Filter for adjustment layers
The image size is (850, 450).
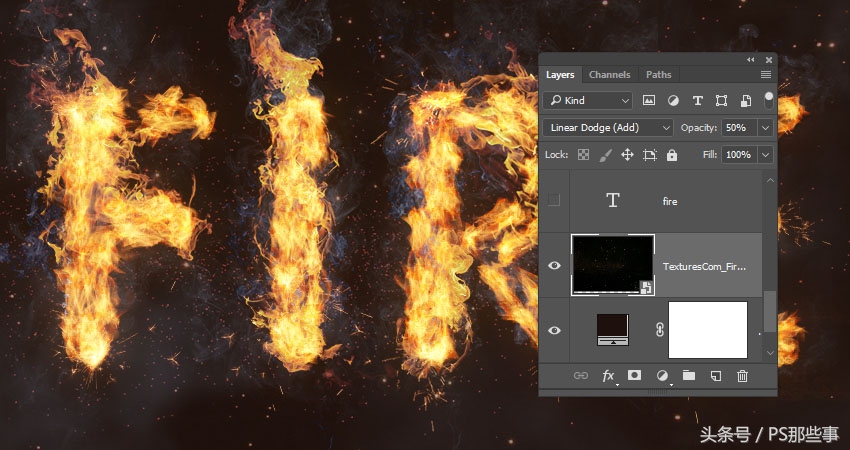673,100
